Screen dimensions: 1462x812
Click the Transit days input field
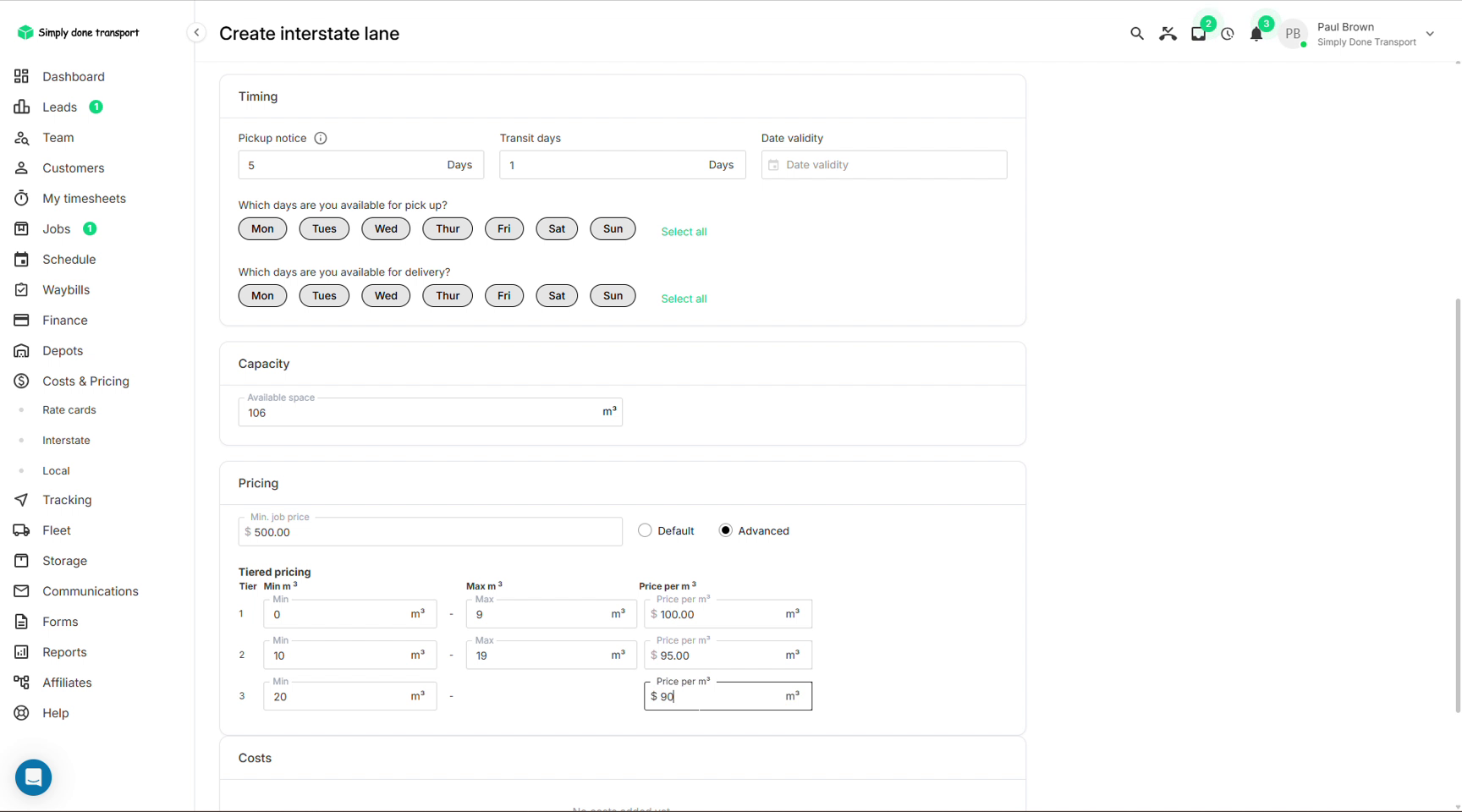622,165
